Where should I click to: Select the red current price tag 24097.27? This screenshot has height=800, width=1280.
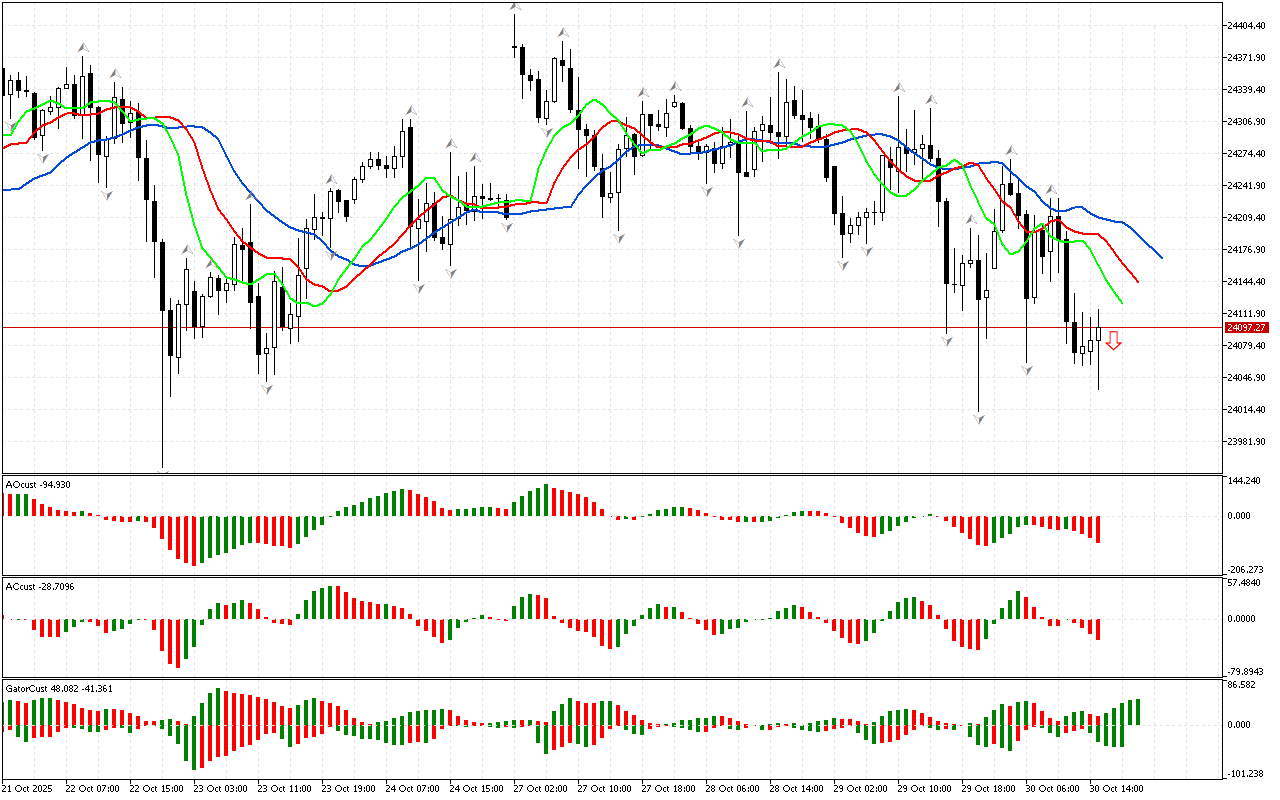pyautogui.click(x=1246, y=328)
